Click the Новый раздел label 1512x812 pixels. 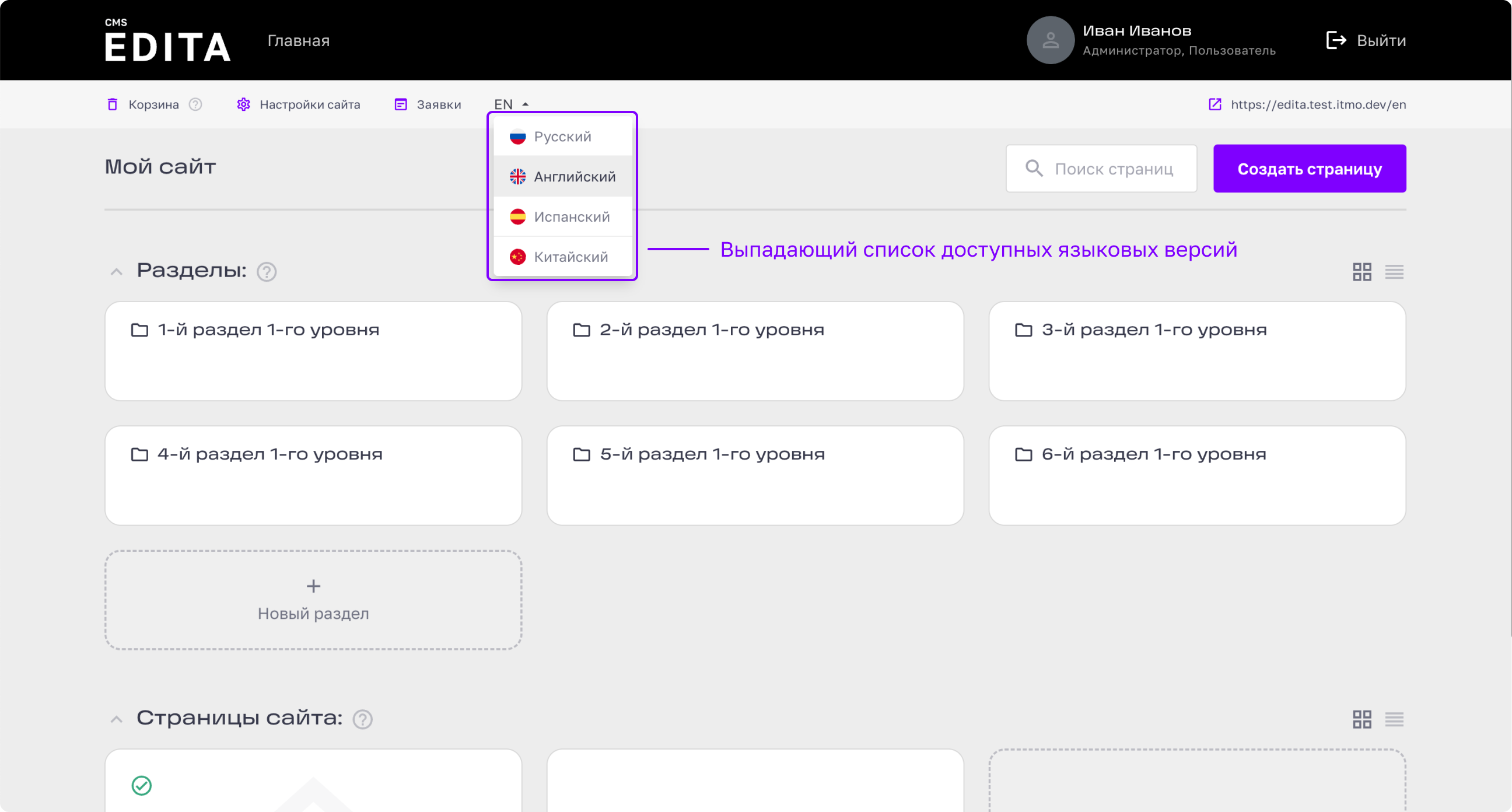pyautogui.click(x=313, y=614)
